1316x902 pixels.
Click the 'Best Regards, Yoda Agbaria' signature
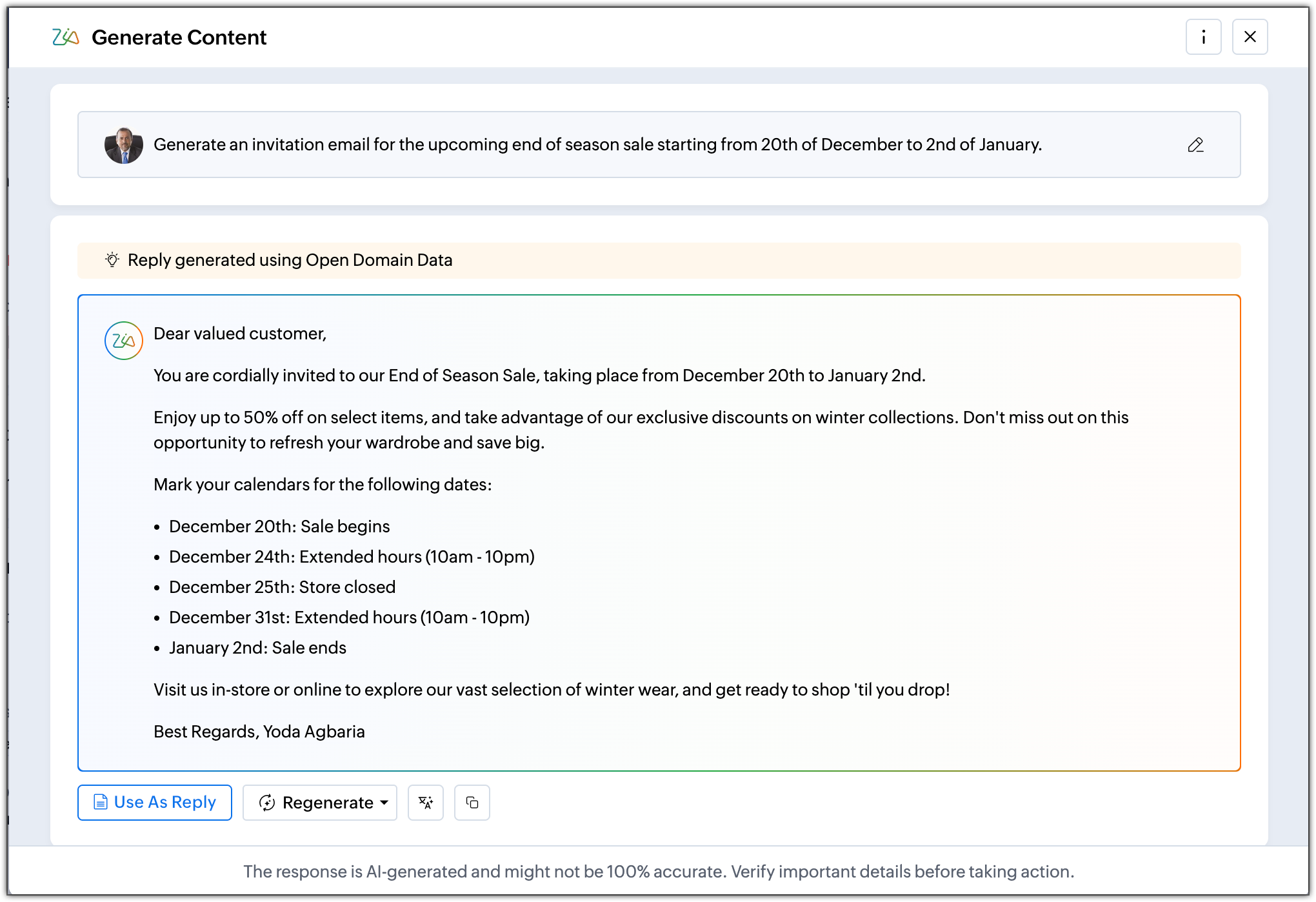pyautogui.click(x=259, y=732)
